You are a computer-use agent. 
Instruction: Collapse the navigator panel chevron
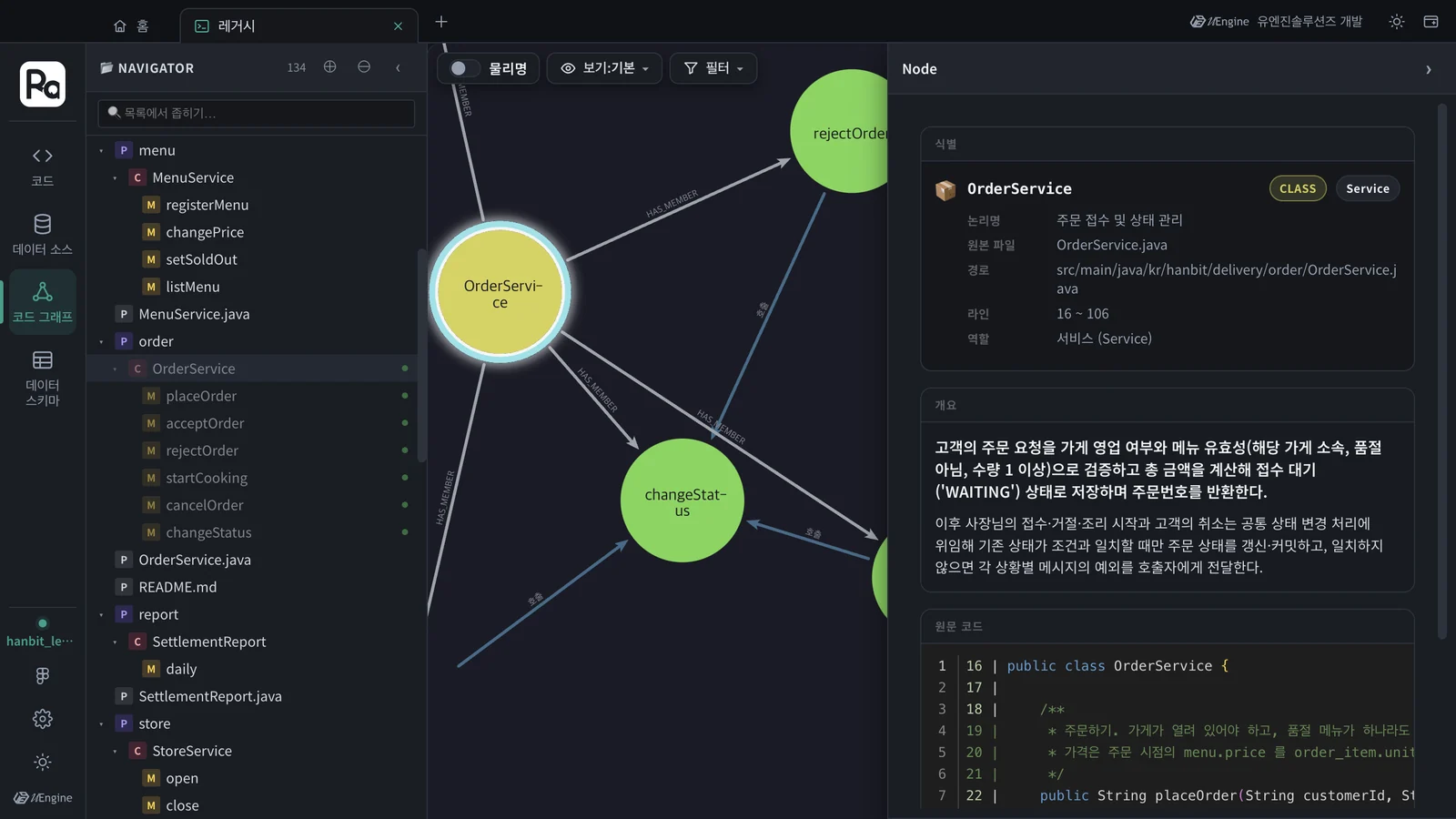pyautogui.click(x=398, y=67)
